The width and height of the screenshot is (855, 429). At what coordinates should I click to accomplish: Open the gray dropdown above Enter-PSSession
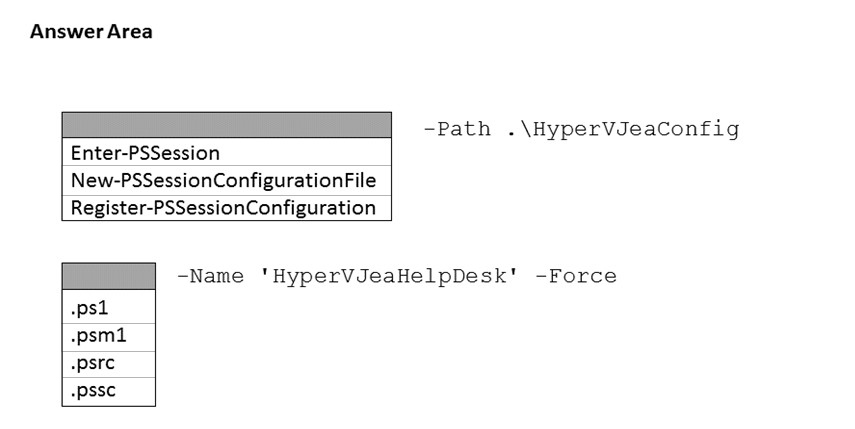point(226,125)
